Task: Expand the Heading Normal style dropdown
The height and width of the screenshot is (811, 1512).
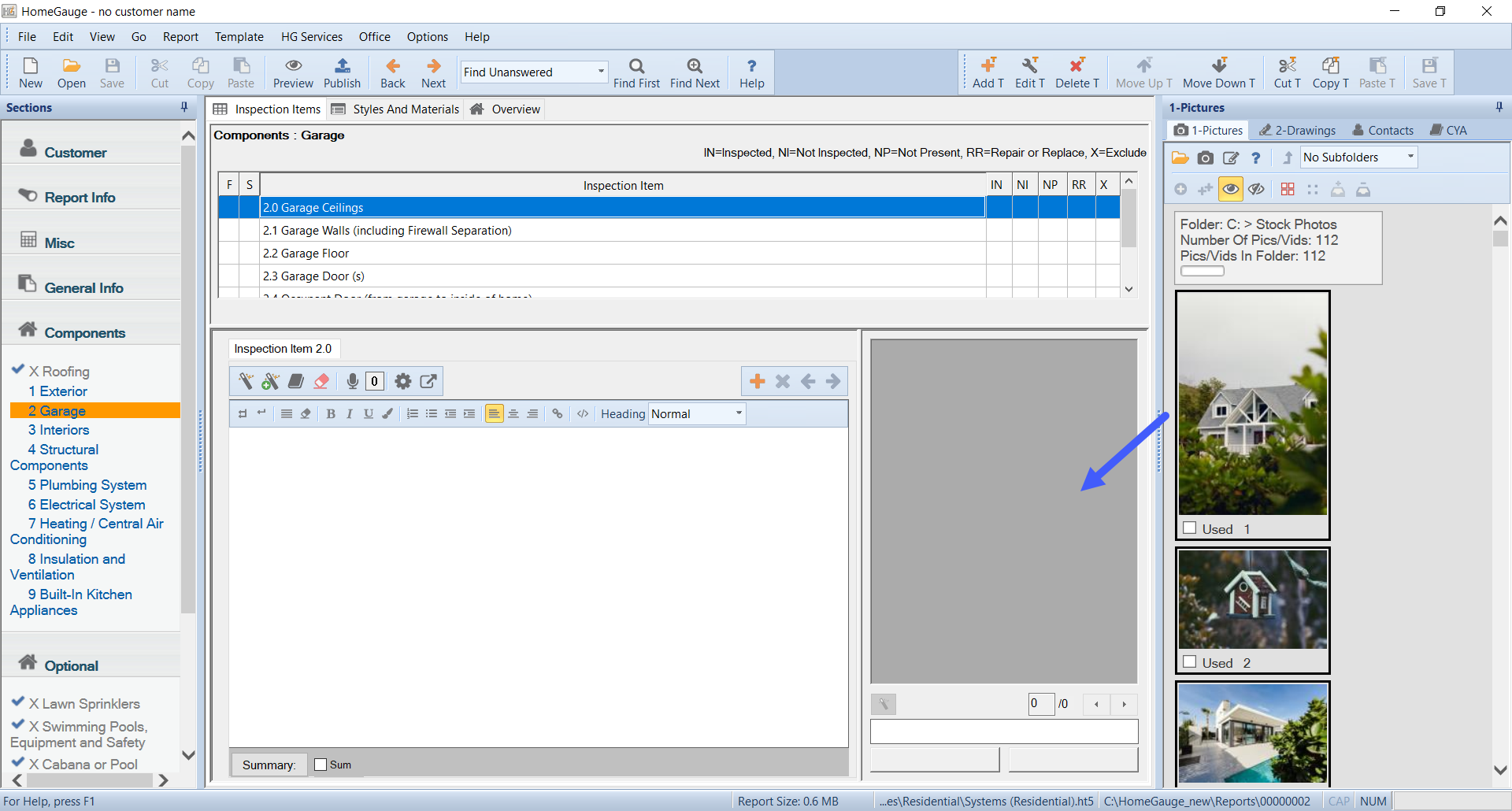Action: (739, 413)
